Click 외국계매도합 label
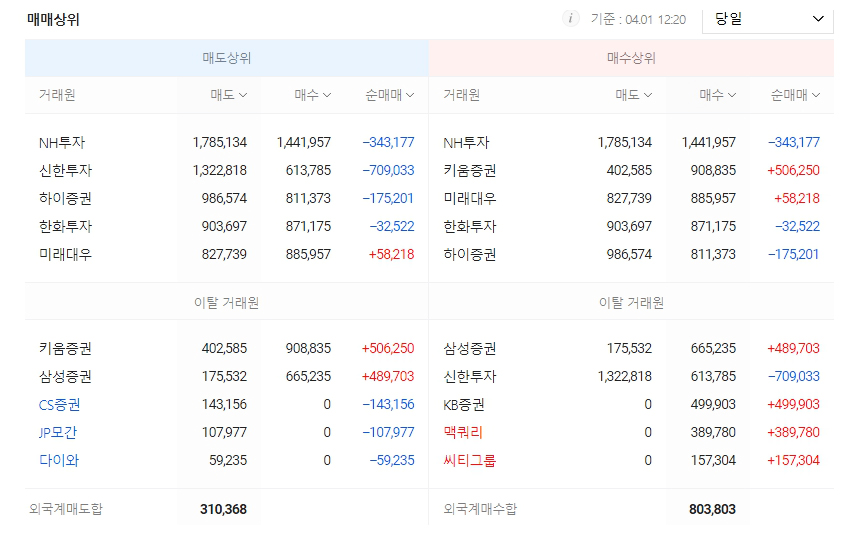The height and width of the screenshot is (535, 854). (x=66, y=509)
